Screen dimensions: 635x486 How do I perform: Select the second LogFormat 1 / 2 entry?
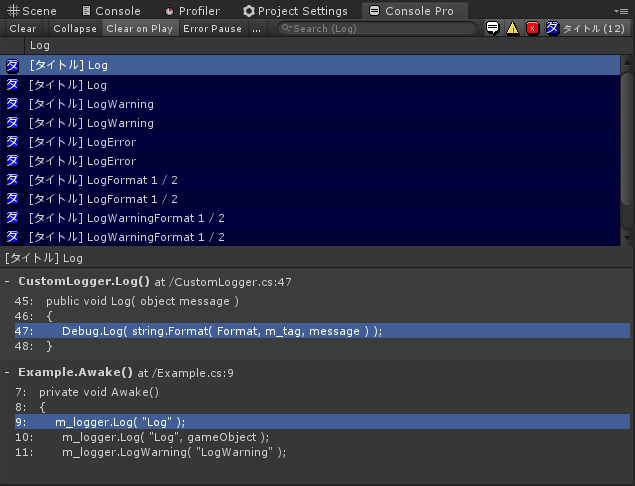(x=310, y=199)
